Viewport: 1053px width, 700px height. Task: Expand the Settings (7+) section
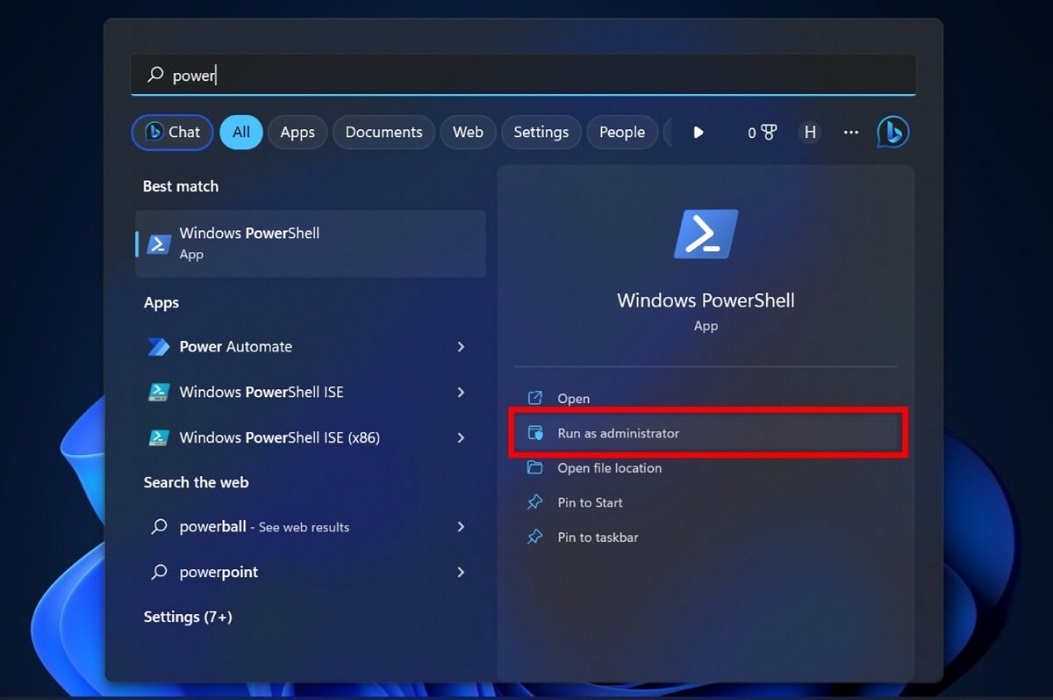[x=188, y=617]
